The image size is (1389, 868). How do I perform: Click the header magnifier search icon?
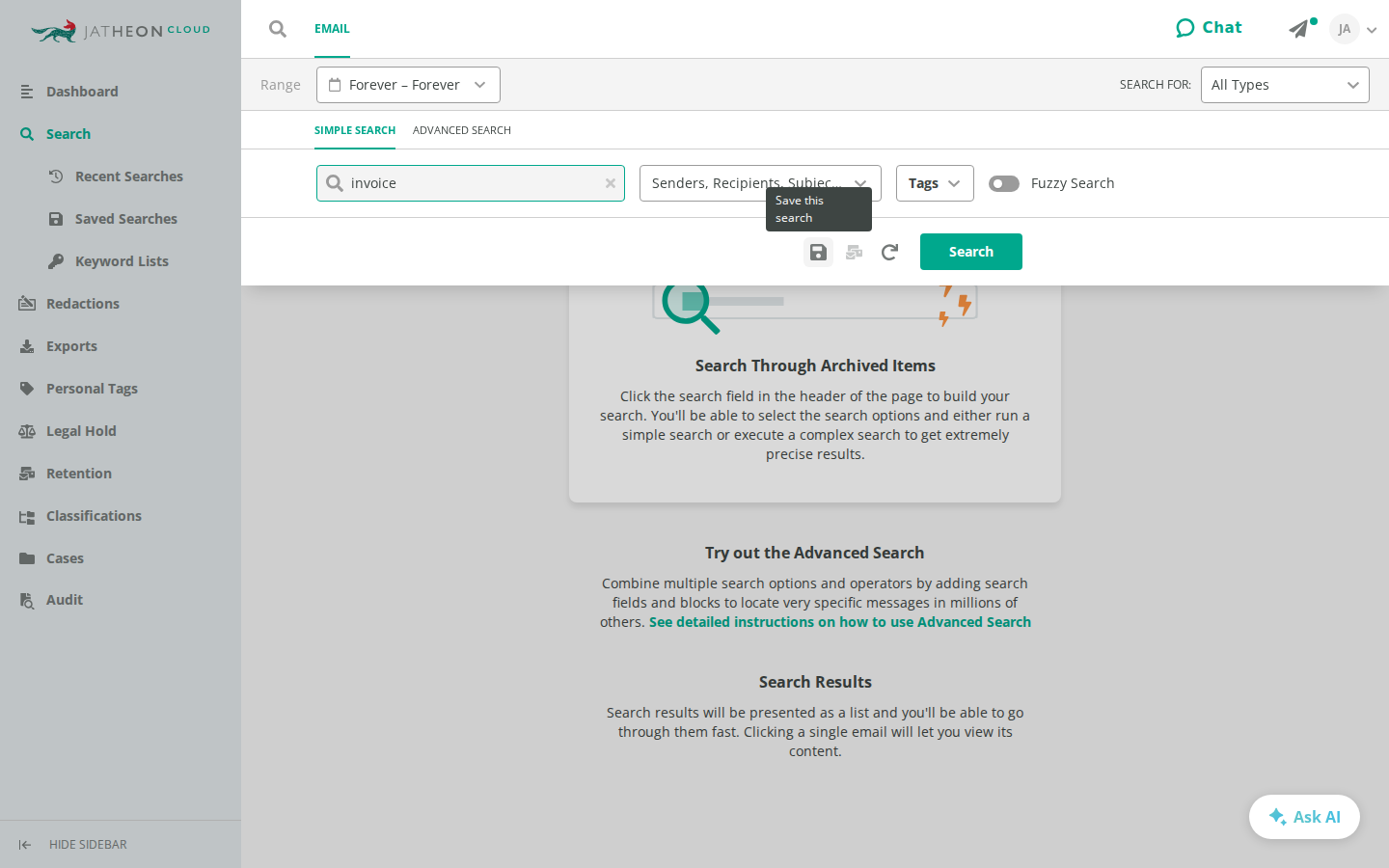pos(278,29)
